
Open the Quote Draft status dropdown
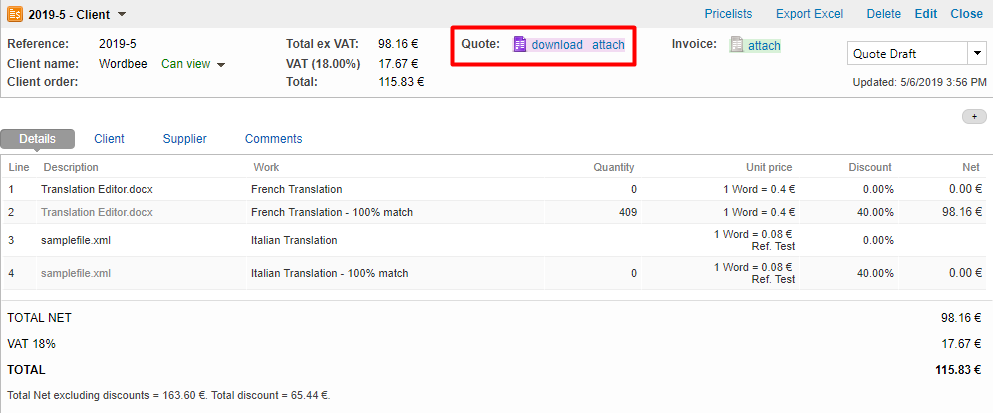976,54
